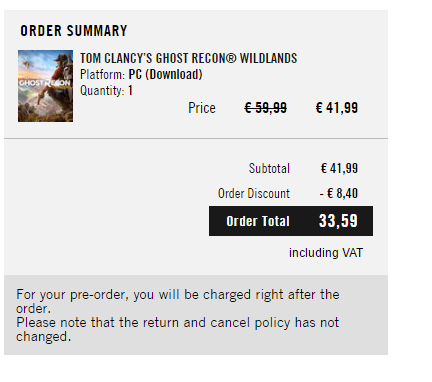Click the Price label
Image resolution: width=432 pixels, height=382 pixels.
(x=202, y=108)
